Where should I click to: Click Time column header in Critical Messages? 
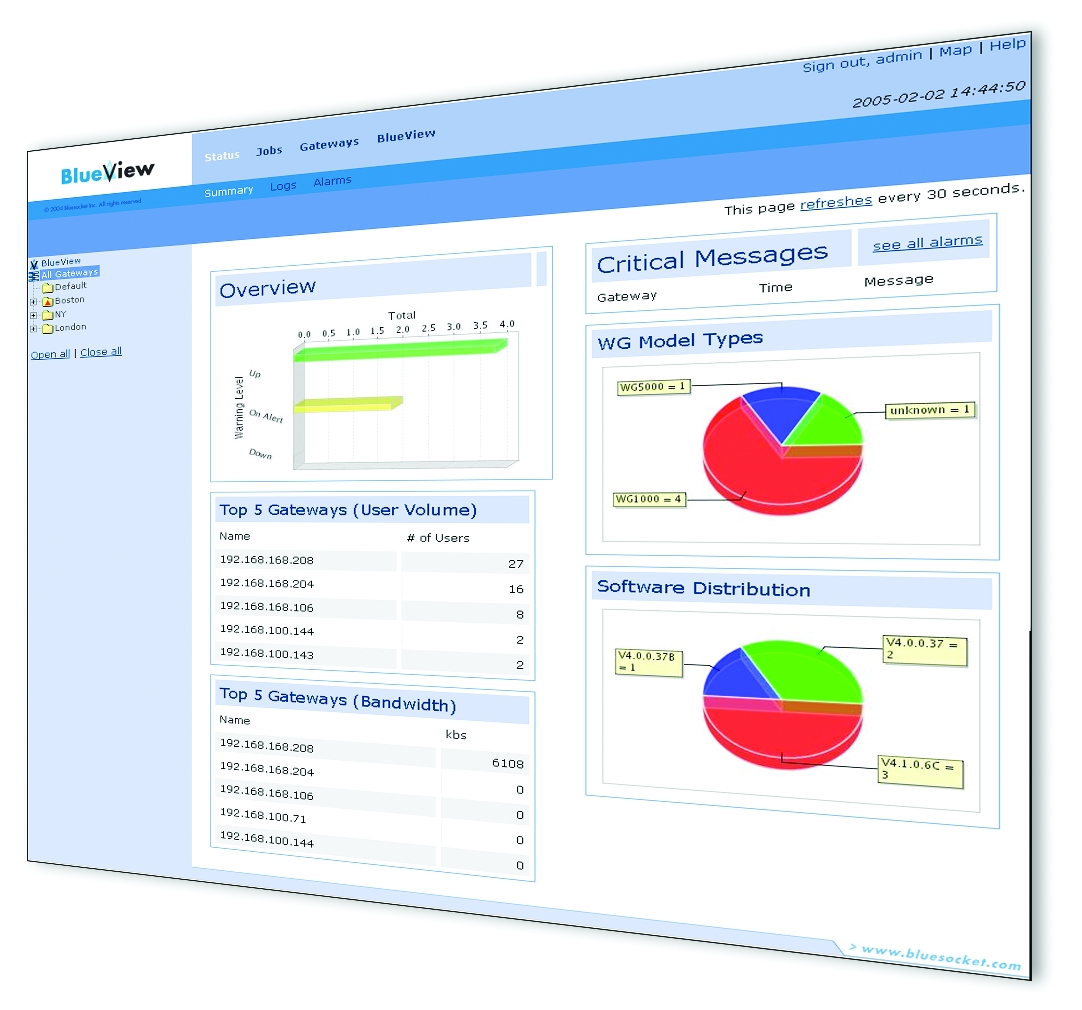tap(776, 288)
